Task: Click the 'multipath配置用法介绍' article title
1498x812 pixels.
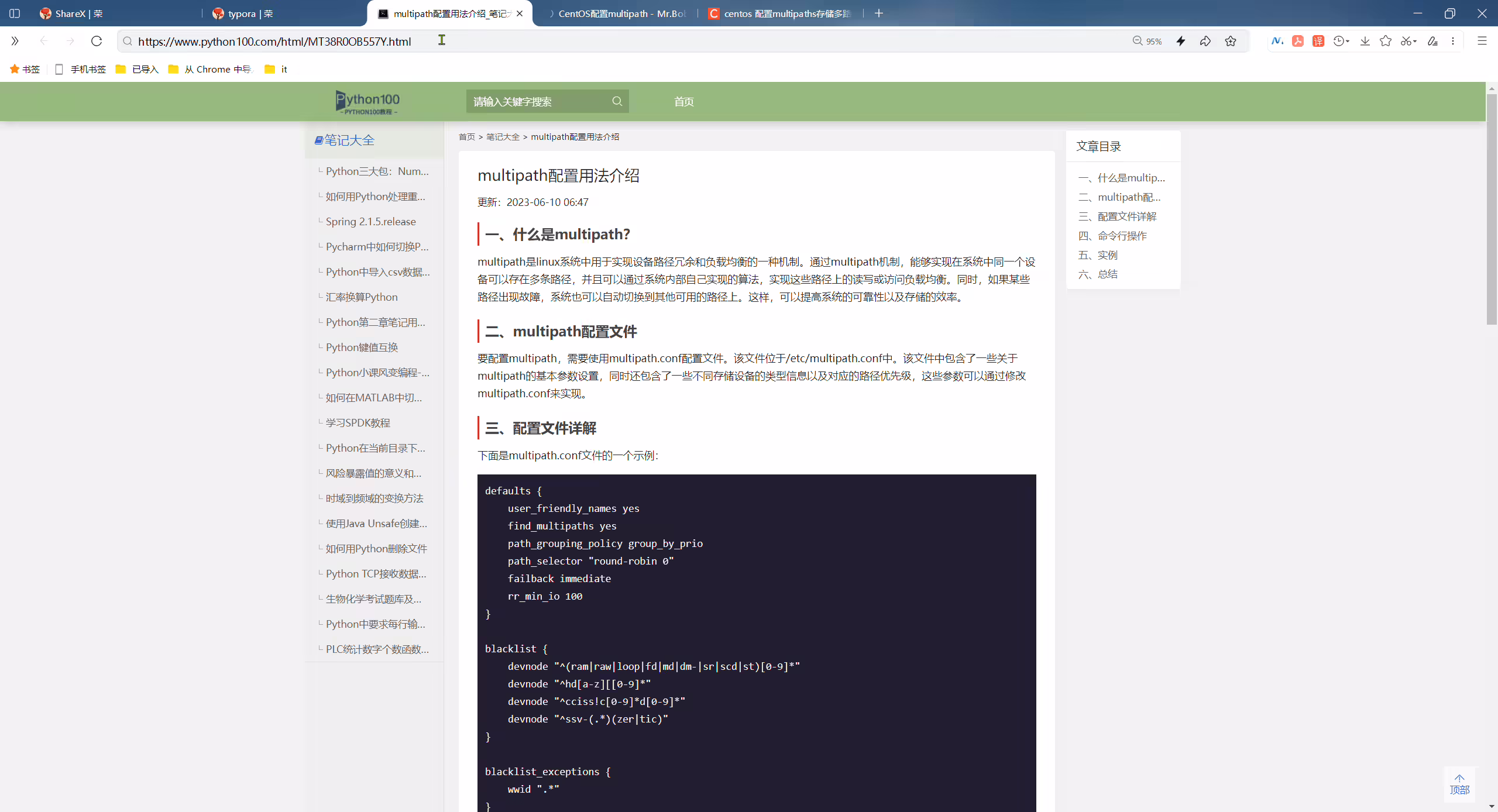Action: 558,176
